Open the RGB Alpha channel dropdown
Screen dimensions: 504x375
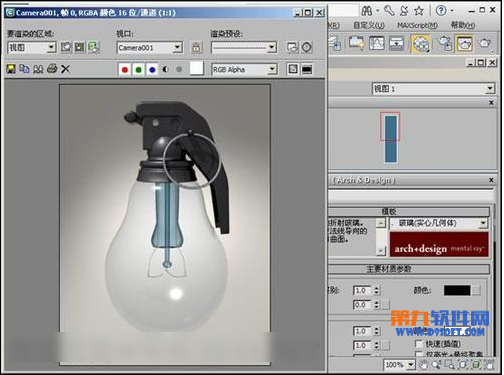(x=244, y=69)
